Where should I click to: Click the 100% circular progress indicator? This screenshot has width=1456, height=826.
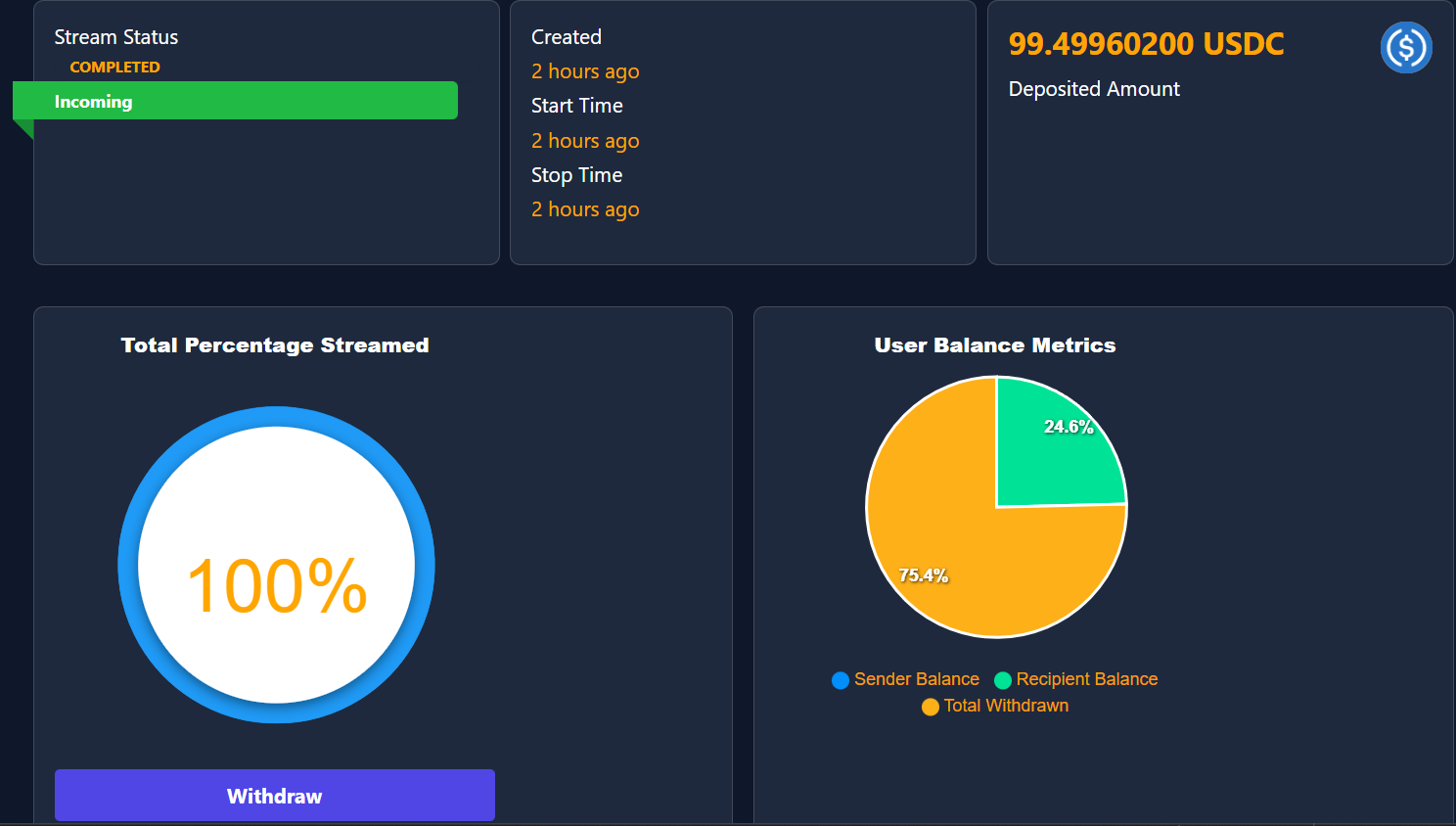coord(277,565)
